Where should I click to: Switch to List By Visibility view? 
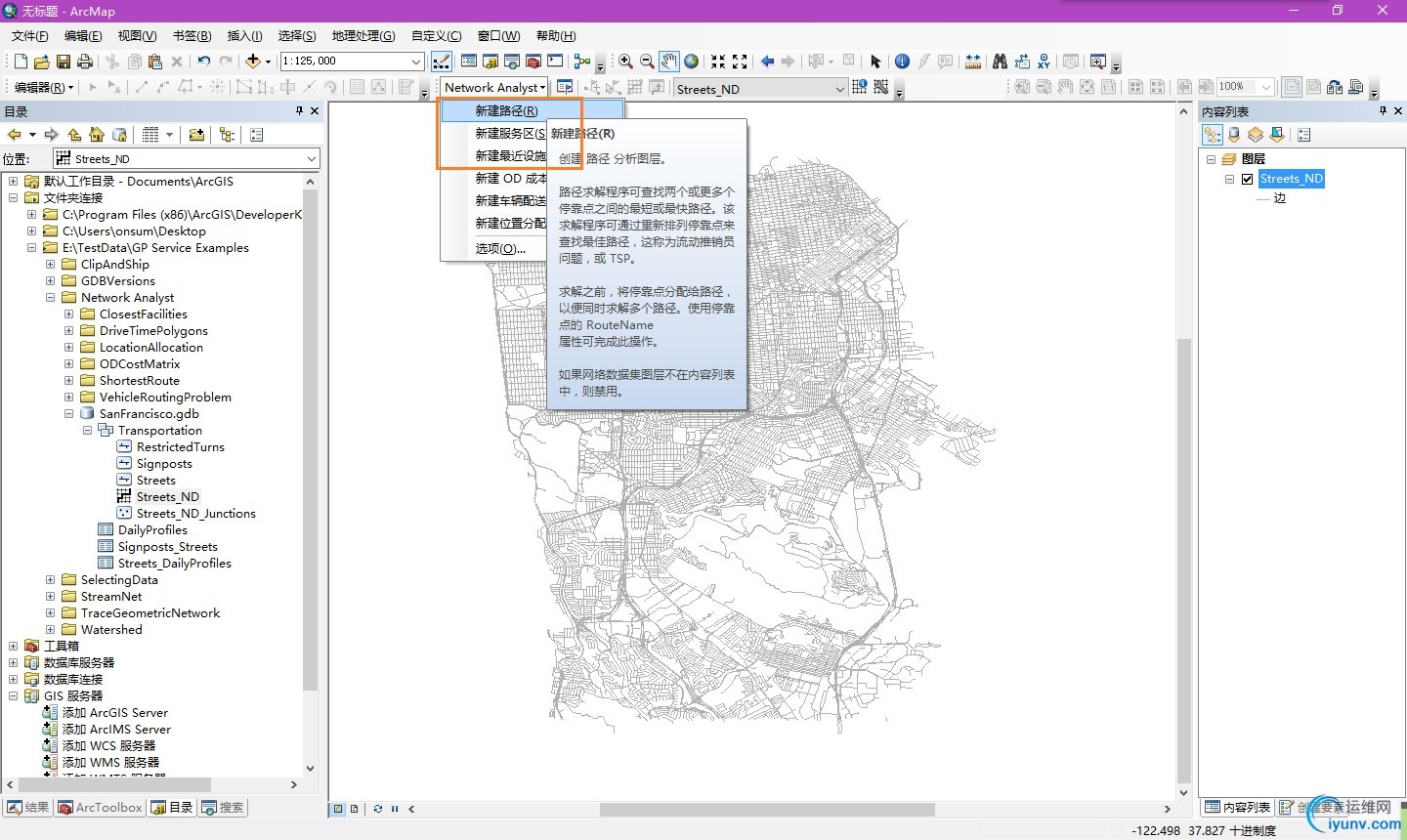tap(1256, 135)
